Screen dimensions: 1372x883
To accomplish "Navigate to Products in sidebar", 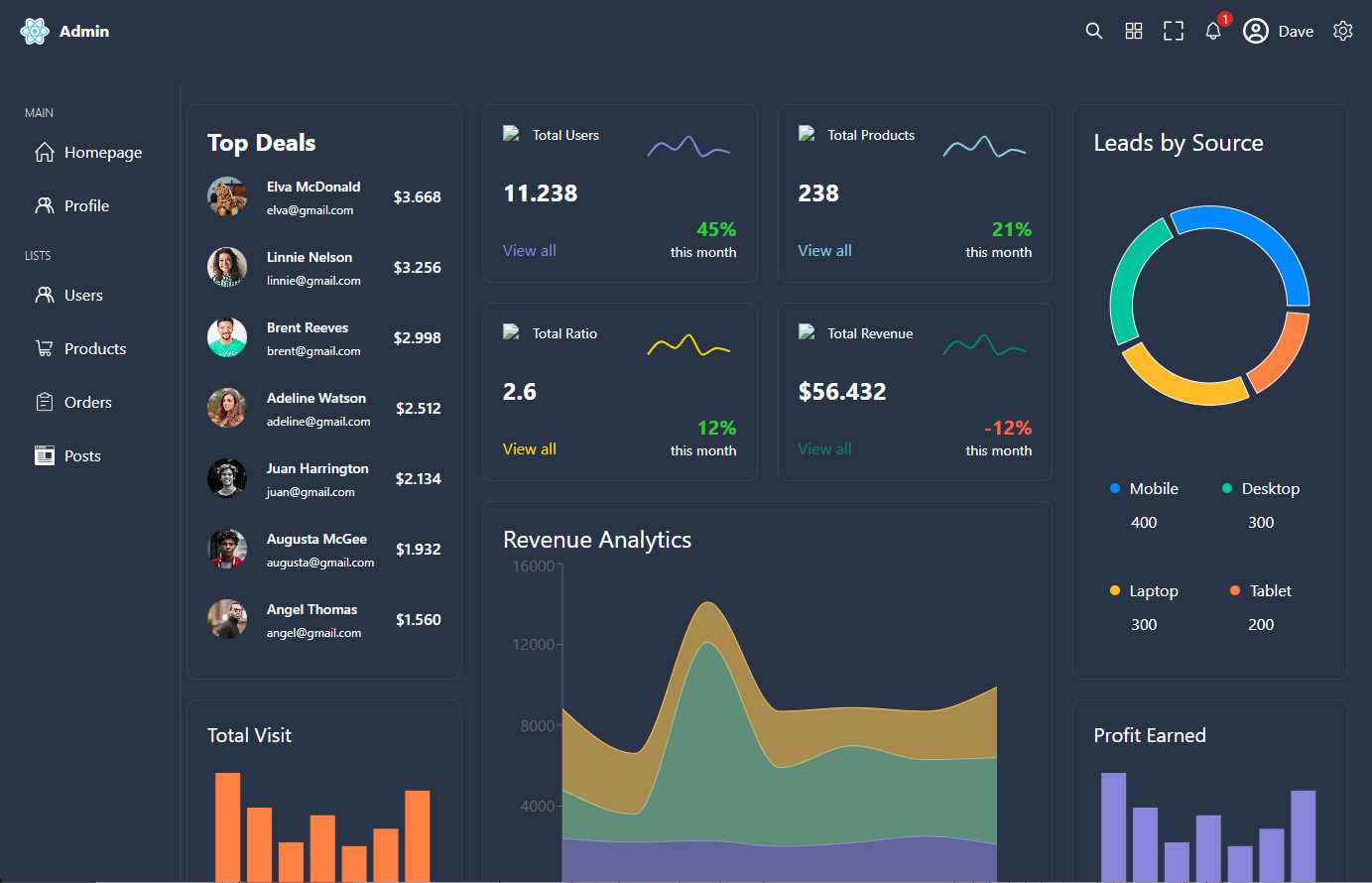I will click(95, 348).
